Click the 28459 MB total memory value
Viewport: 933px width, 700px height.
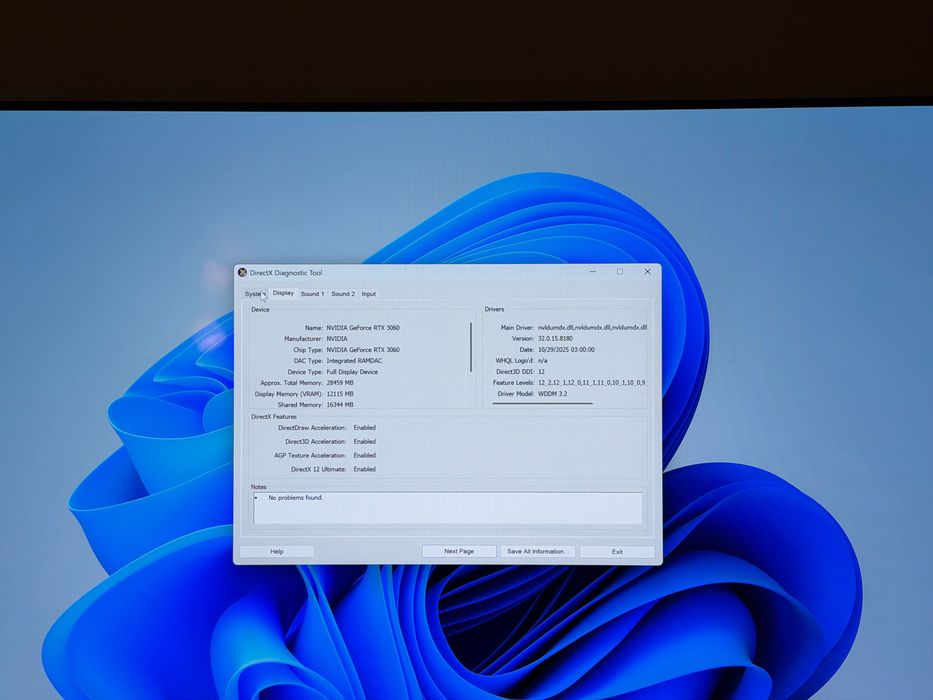point(340,383)
